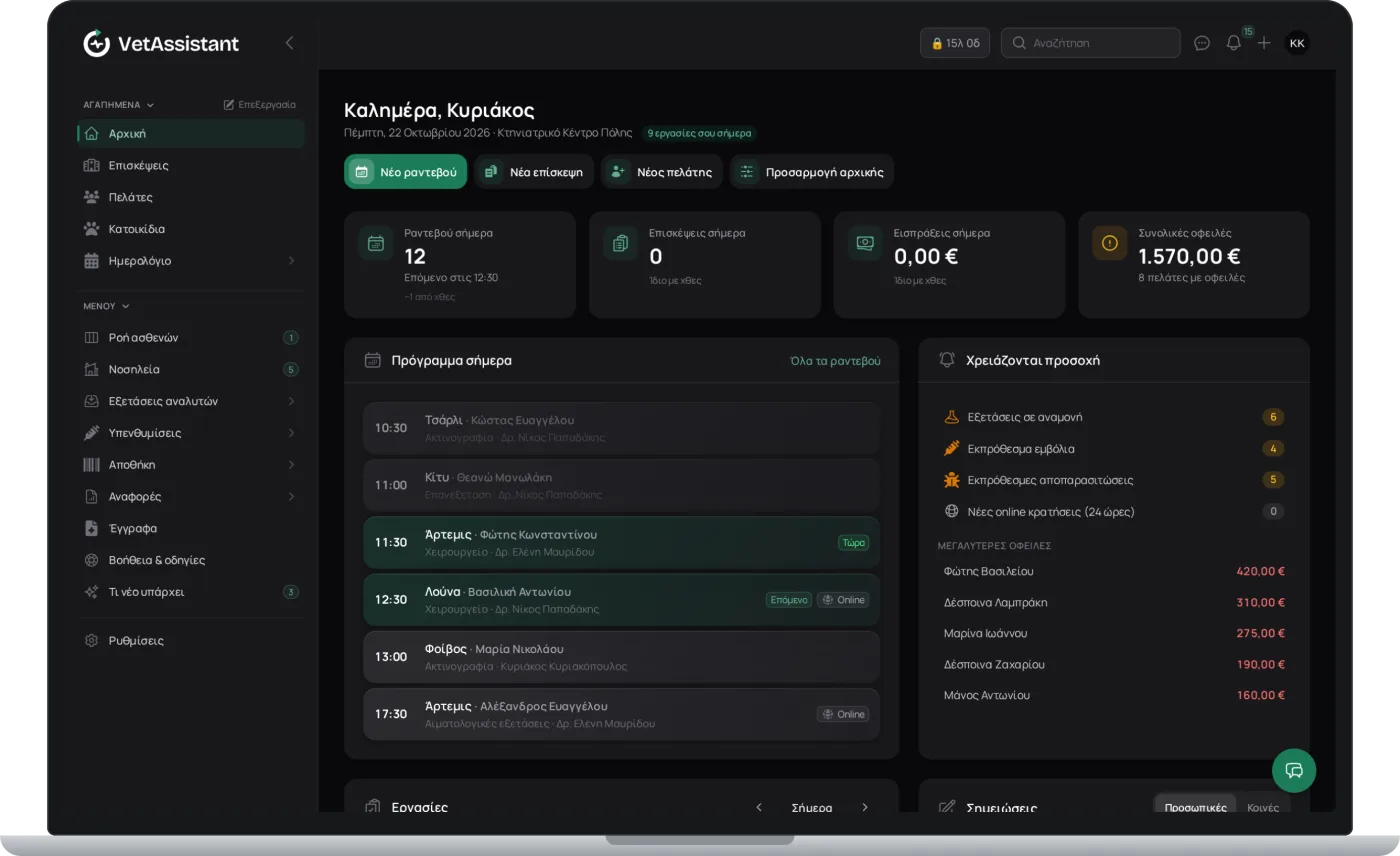Open the notifications bell icon
Viewport: 1400px width, 856px height.
(x=1233, y=43)
